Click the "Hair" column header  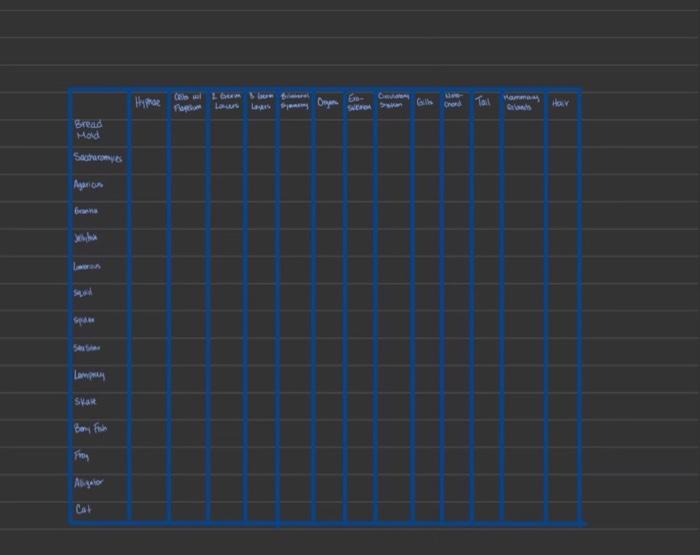point(560,103)
